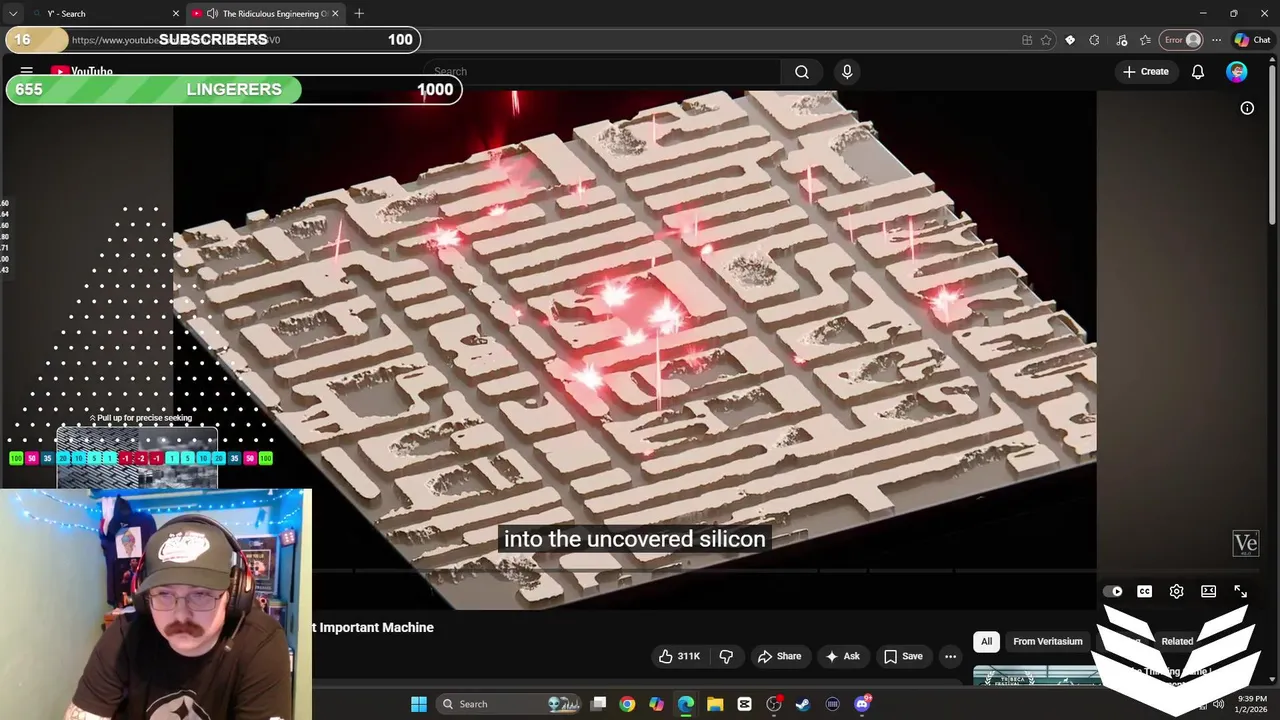
Task: Close The Ridiculous Engineering tab
Action: coord(335,13)
